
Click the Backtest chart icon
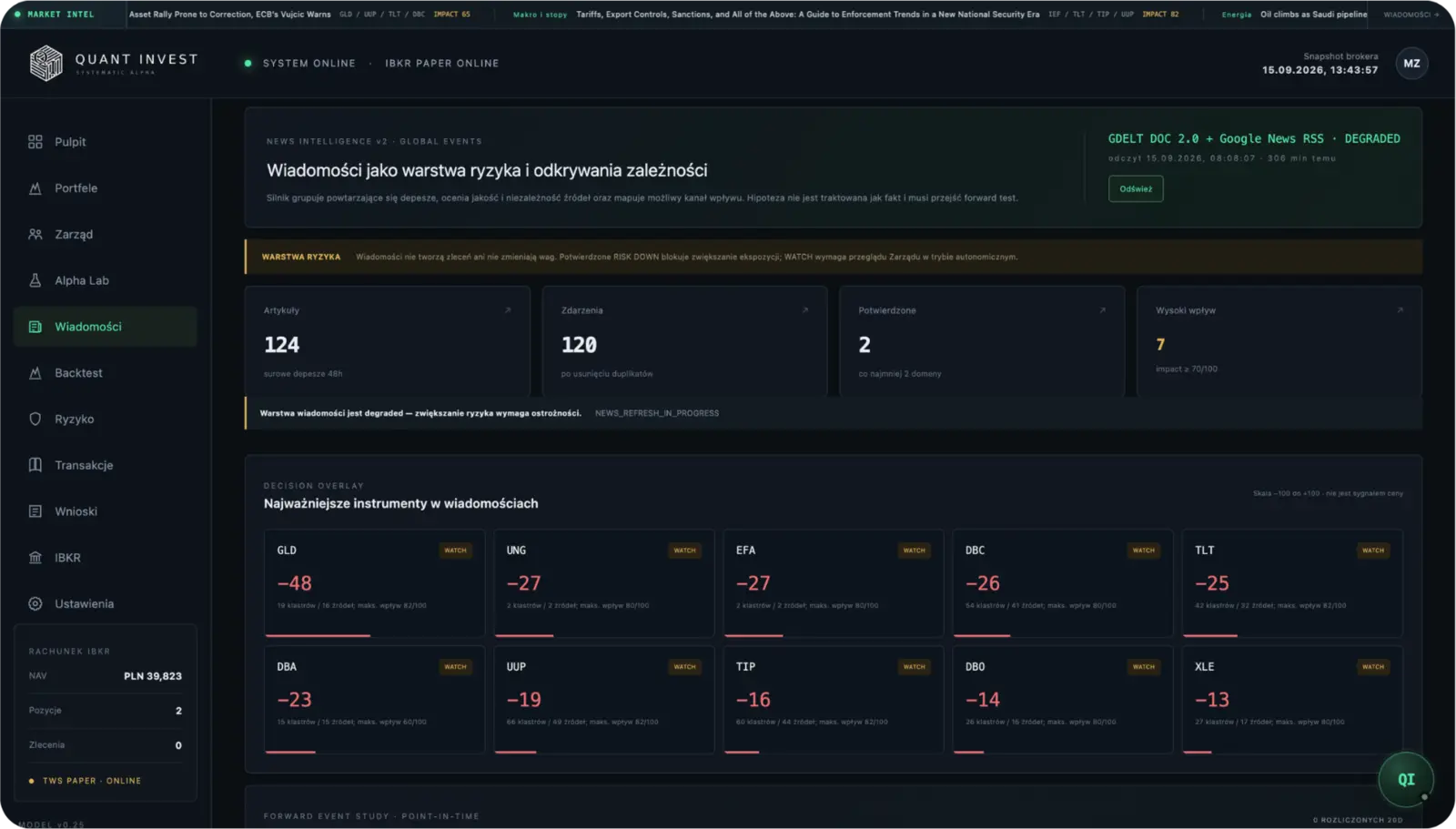tap(35, 373)
